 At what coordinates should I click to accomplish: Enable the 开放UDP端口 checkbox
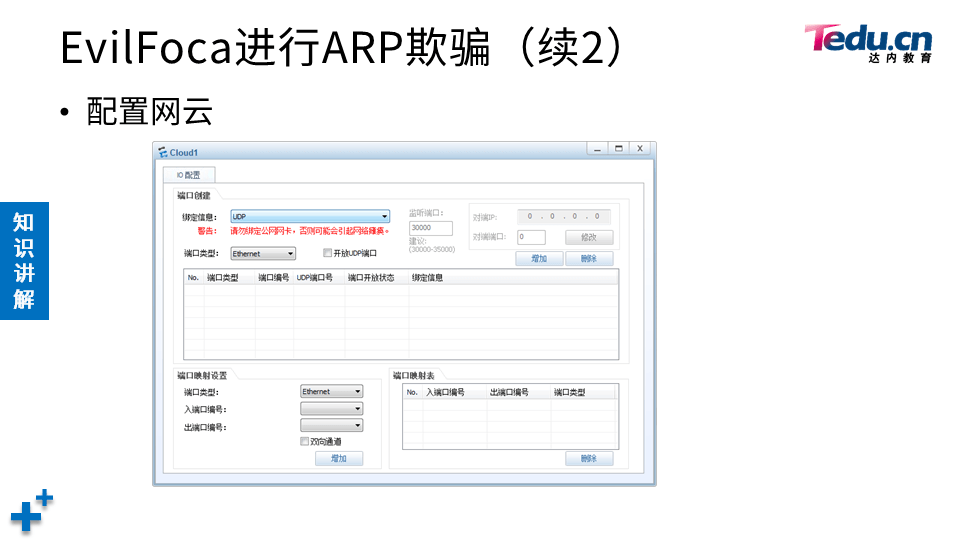tap(328, 253)
